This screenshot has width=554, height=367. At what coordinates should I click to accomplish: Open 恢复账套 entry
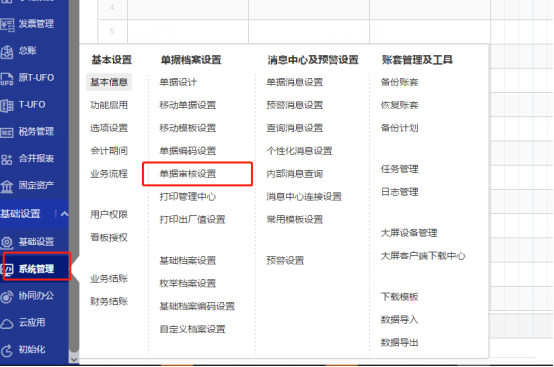click(399, 105)
